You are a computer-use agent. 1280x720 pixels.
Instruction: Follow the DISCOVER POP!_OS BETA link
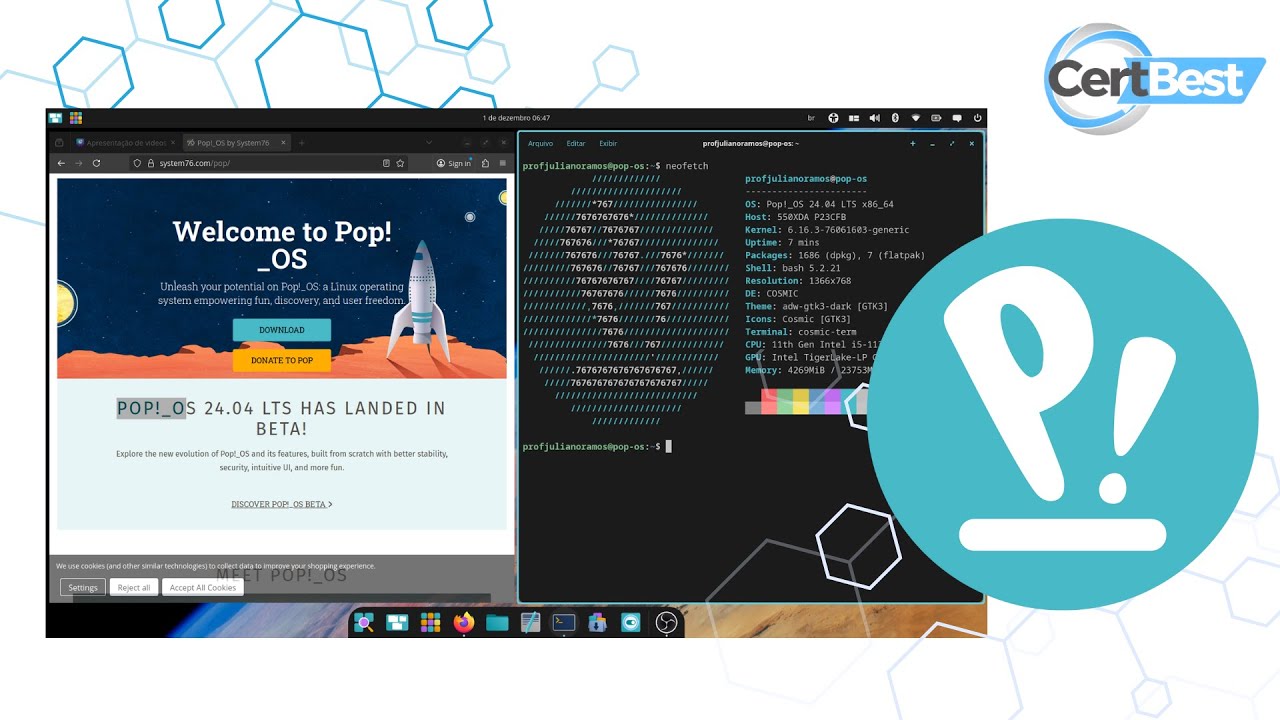(x=282, y=504)
